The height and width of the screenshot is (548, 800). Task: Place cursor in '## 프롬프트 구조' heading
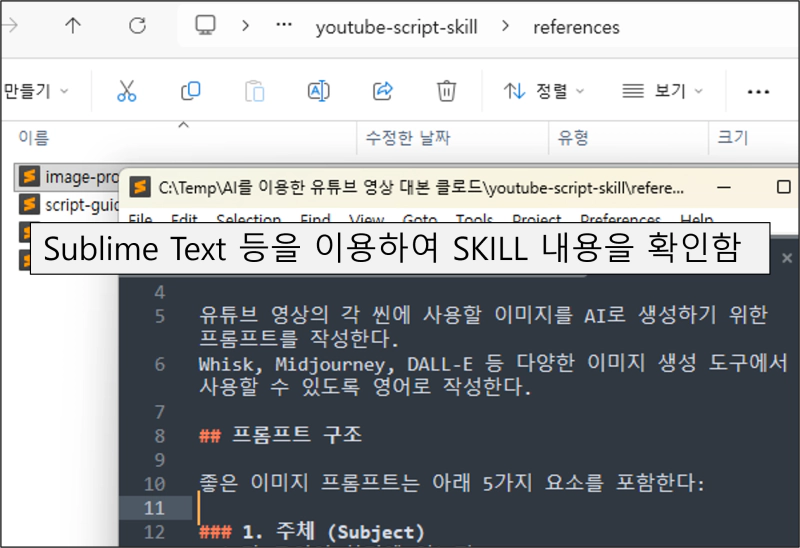pos(281,435)
